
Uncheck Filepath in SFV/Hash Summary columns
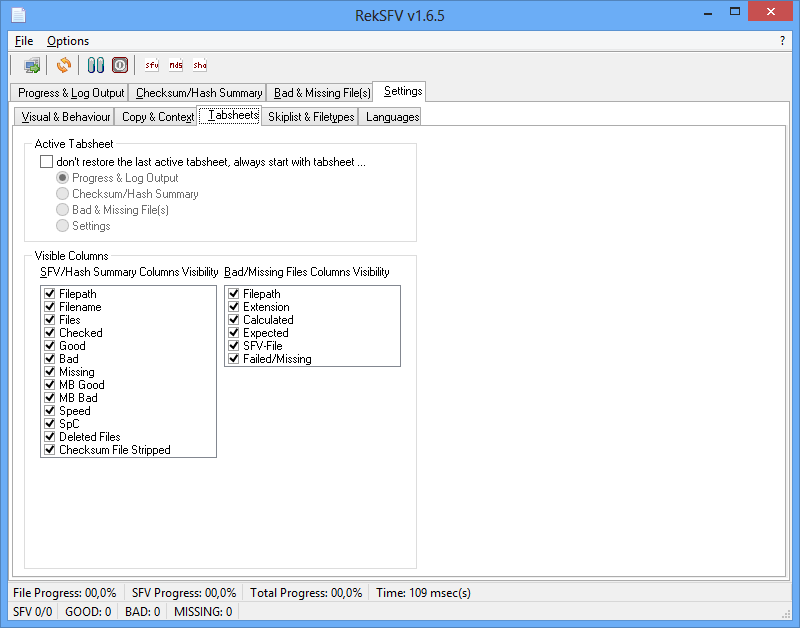pyautogui.click(x=49, y=293)
